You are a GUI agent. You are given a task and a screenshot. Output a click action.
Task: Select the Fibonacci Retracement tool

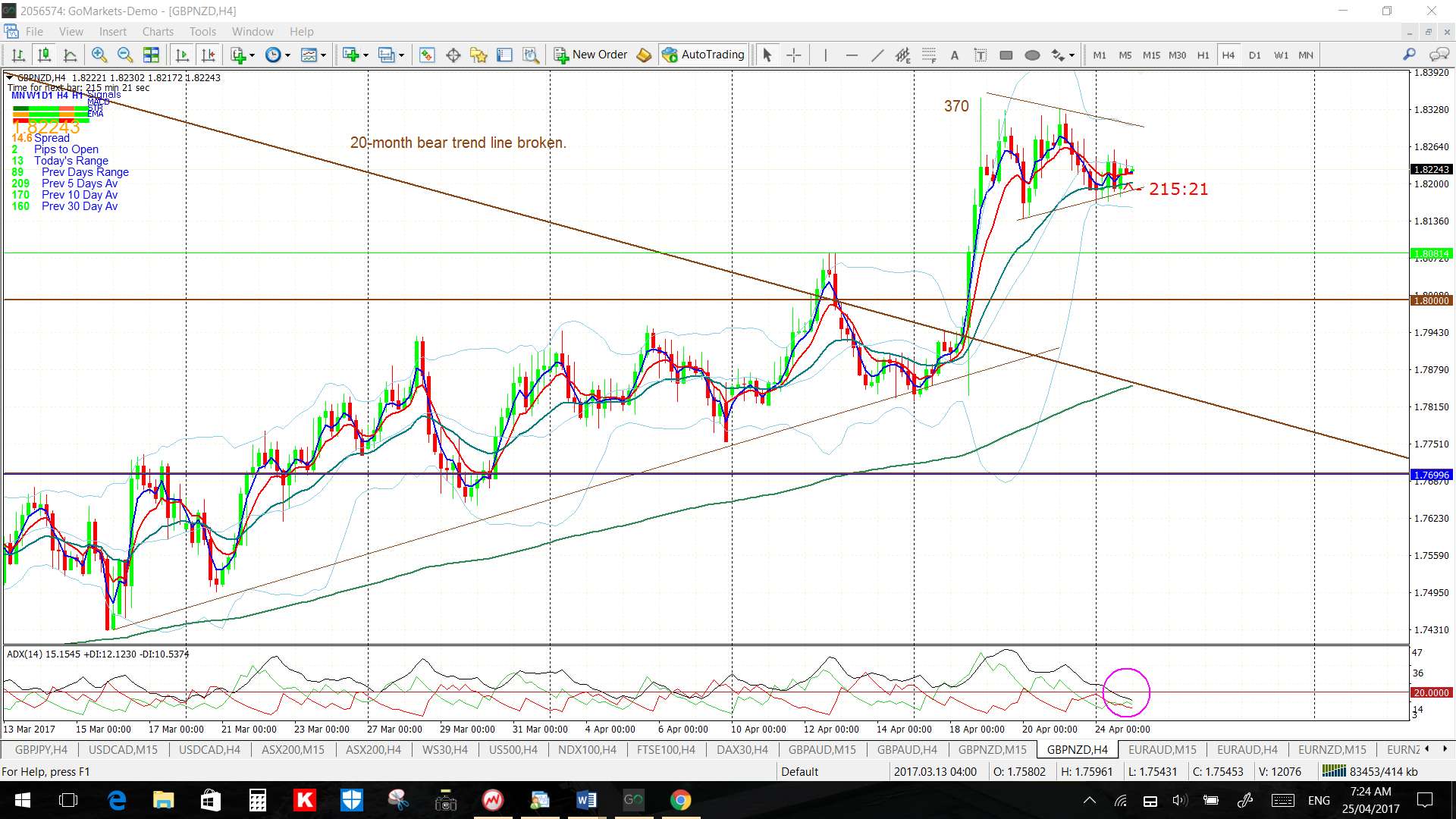[929, 55]
